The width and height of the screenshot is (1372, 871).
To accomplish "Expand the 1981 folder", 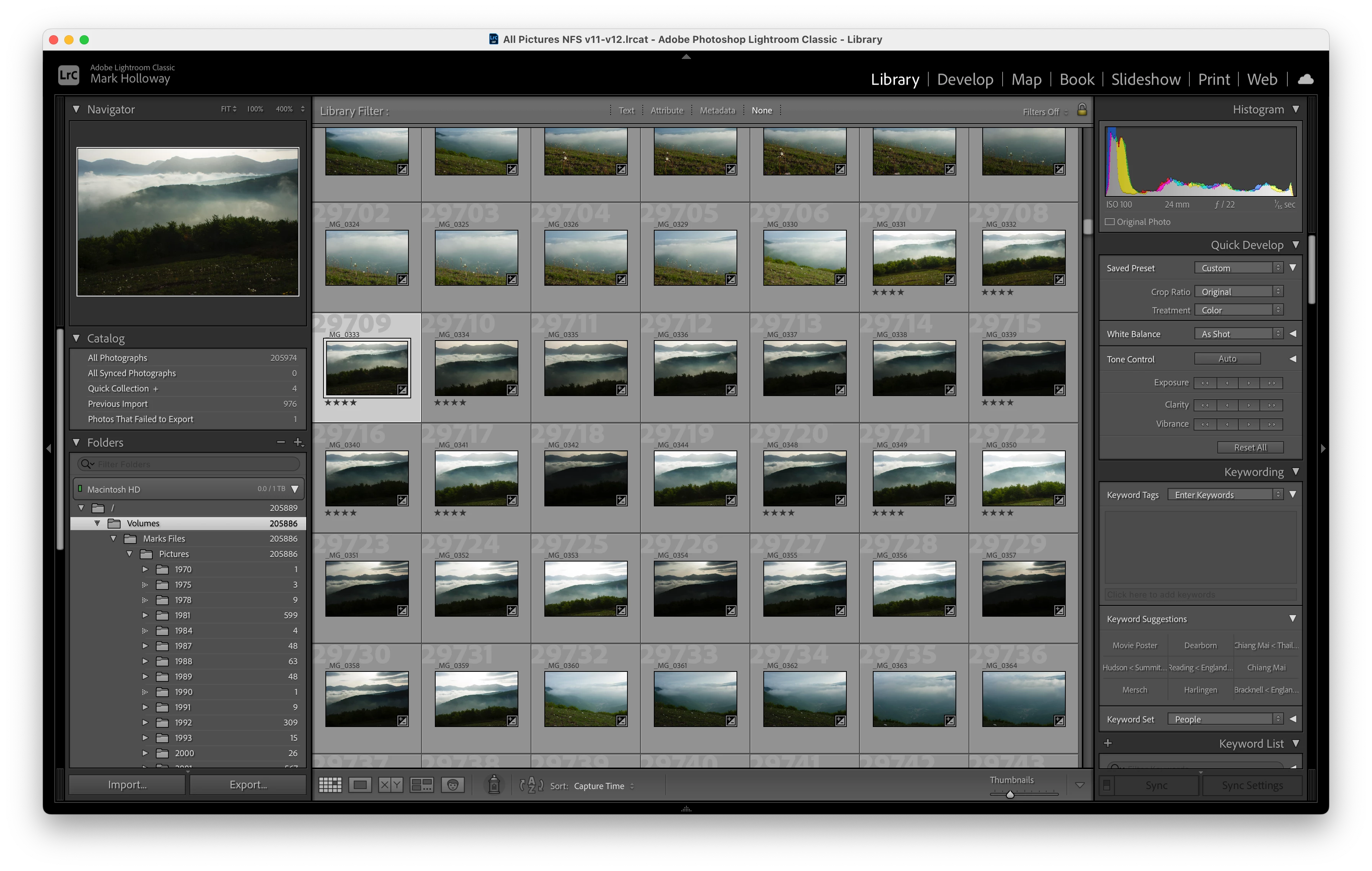I will click(x=145, y=615).
